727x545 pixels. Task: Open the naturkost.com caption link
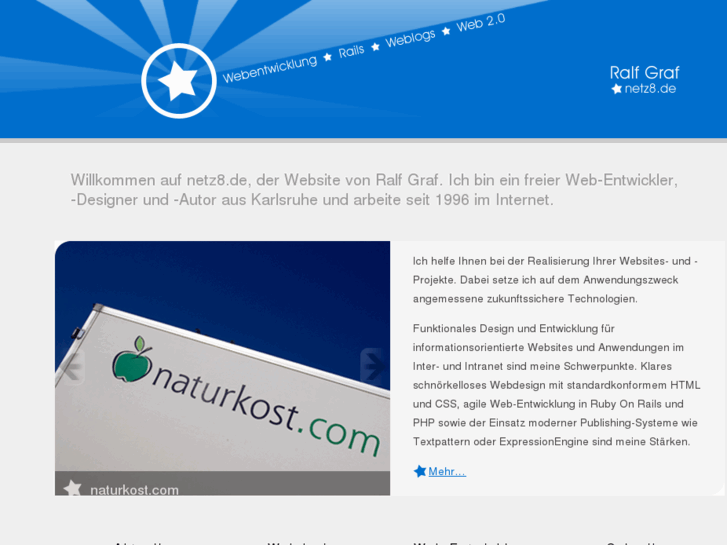pyautogui.click(x=134, y=490)
